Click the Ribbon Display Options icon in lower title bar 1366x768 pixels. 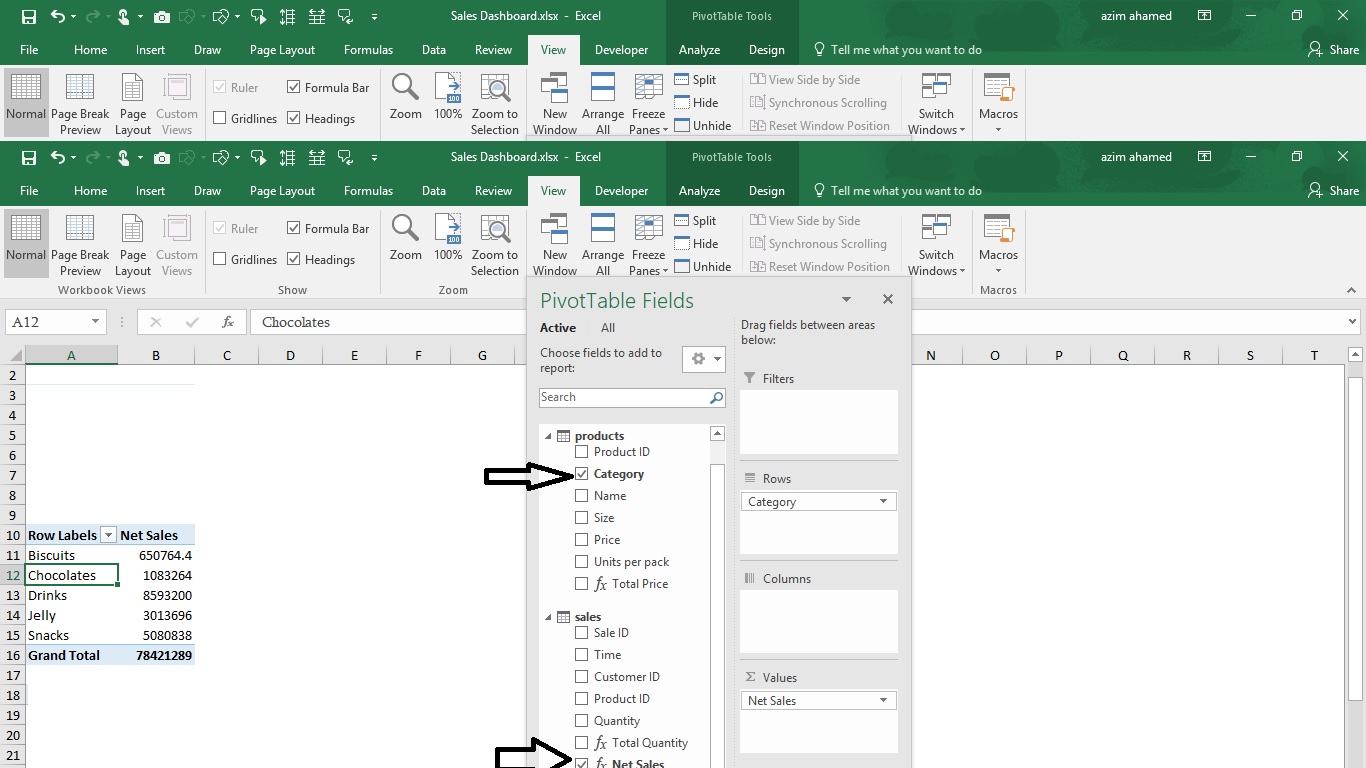[1204, 157]
